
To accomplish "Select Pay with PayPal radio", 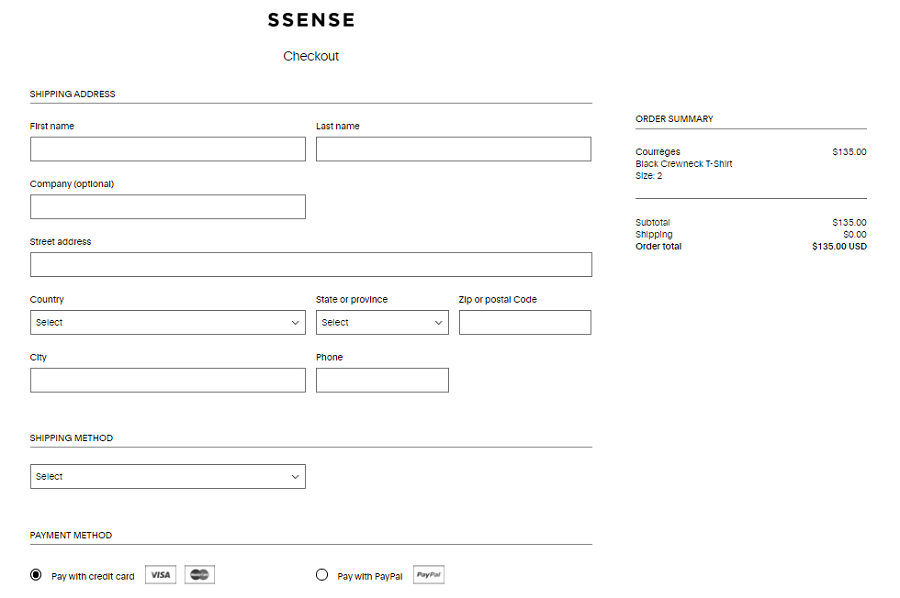I will pyautogui.click(x=322, y=575).
